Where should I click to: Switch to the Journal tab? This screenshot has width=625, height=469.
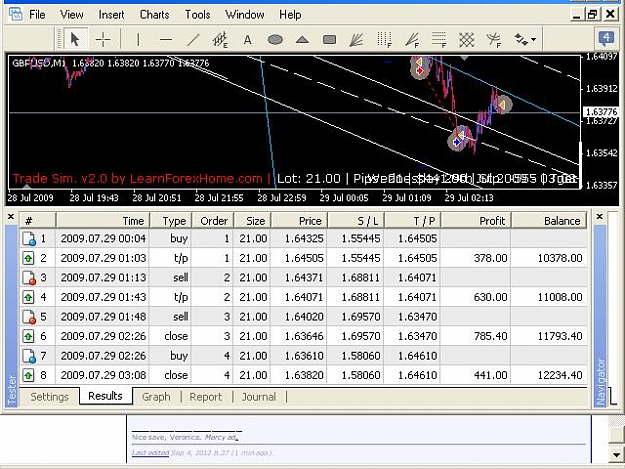pyautogui.click(x=259, y=397)
